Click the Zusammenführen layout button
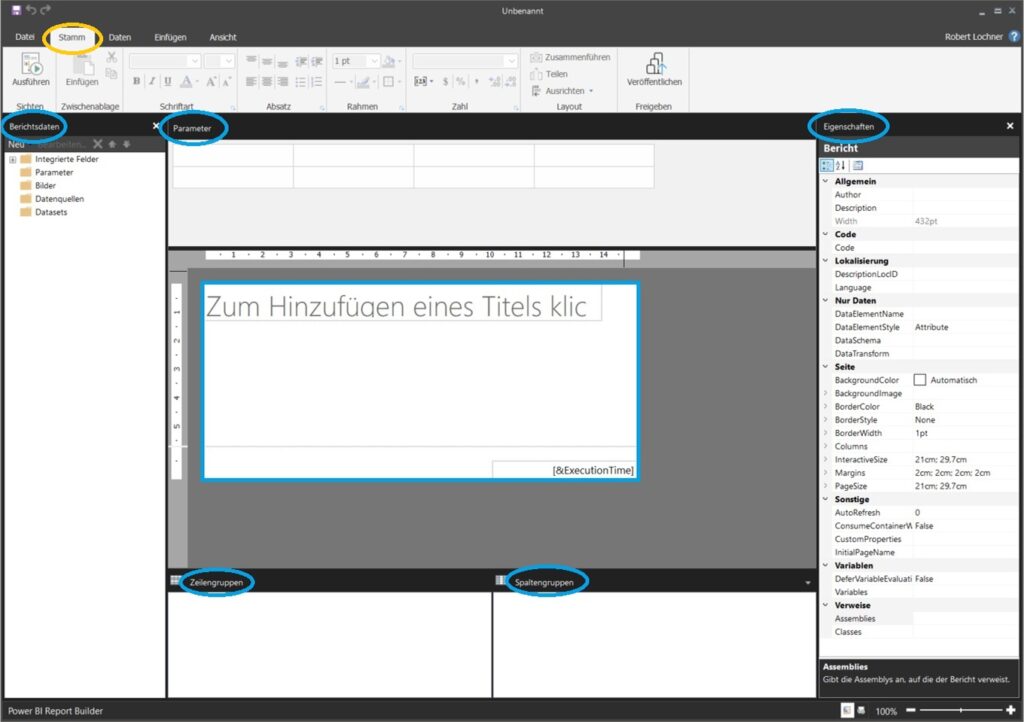This screenshot has height=722, width=1024. pos(570,57)
